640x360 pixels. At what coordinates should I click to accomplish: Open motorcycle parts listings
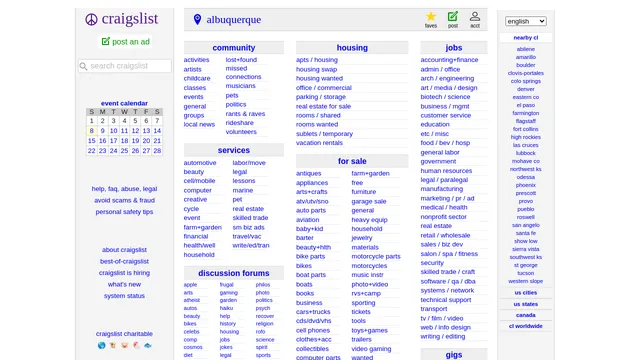coord(376,256)
